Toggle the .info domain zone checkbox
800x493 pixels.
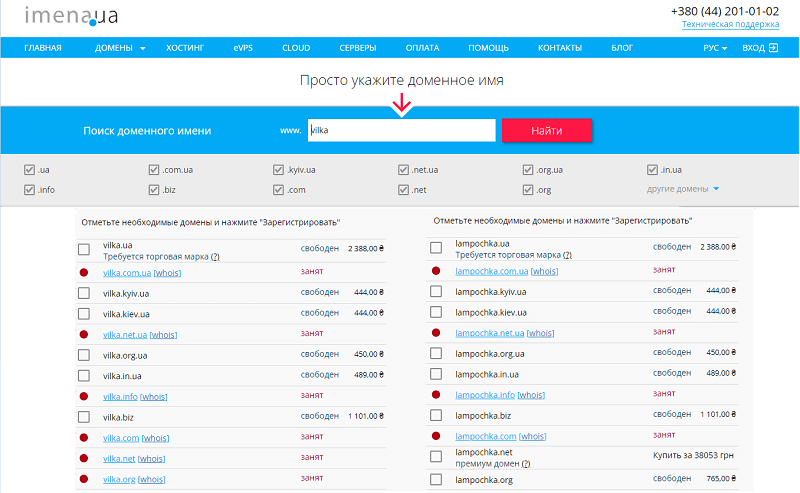(29, 190)
